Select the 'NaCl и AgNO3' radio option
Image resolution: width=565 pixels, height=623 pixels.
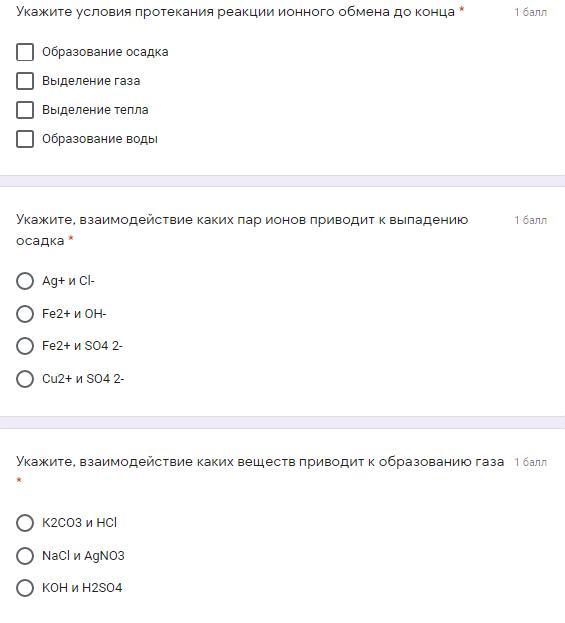pos(25,555)
